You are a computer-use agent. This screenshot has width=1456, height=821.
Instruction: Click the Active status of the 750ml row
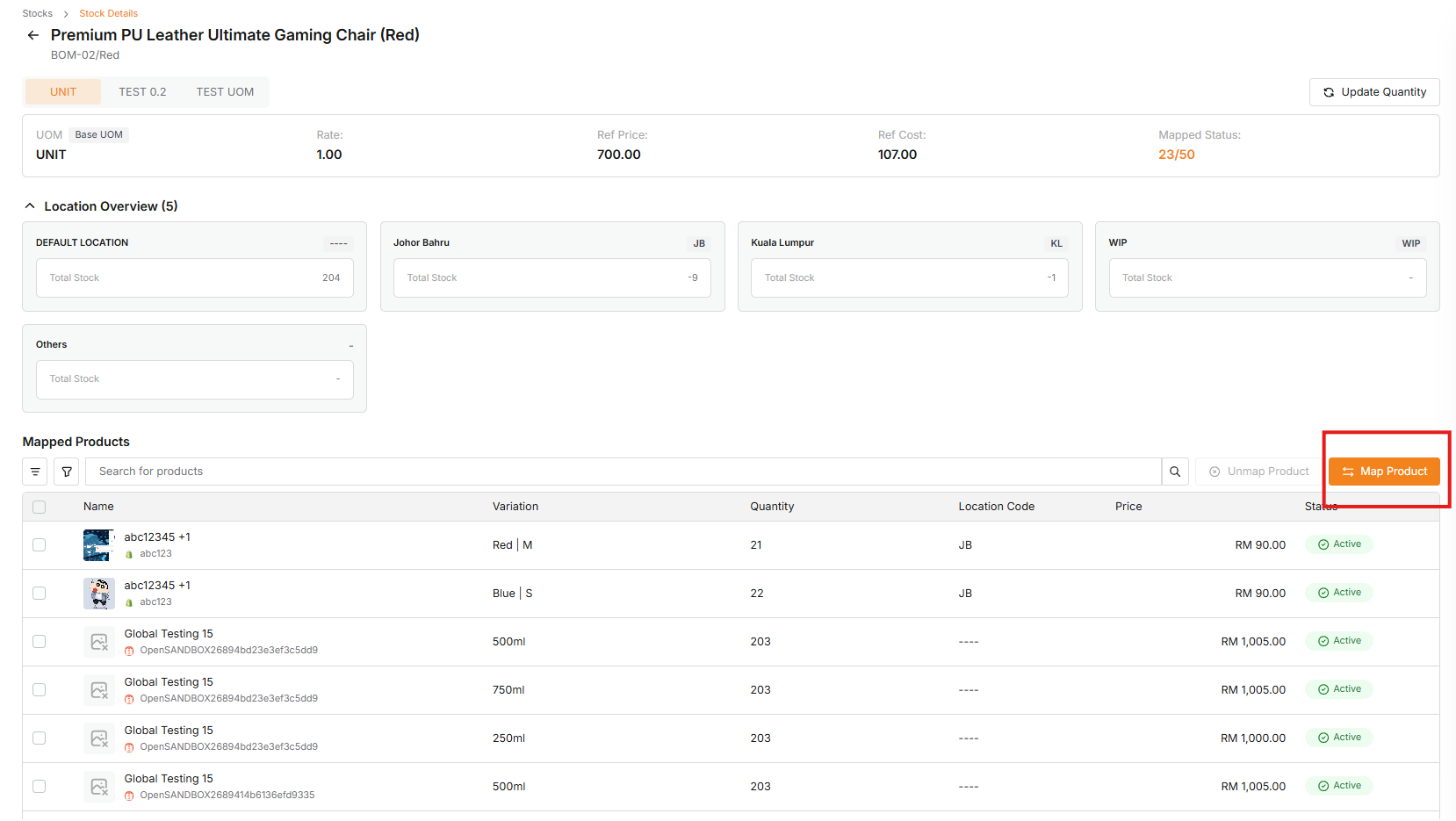1339,689
